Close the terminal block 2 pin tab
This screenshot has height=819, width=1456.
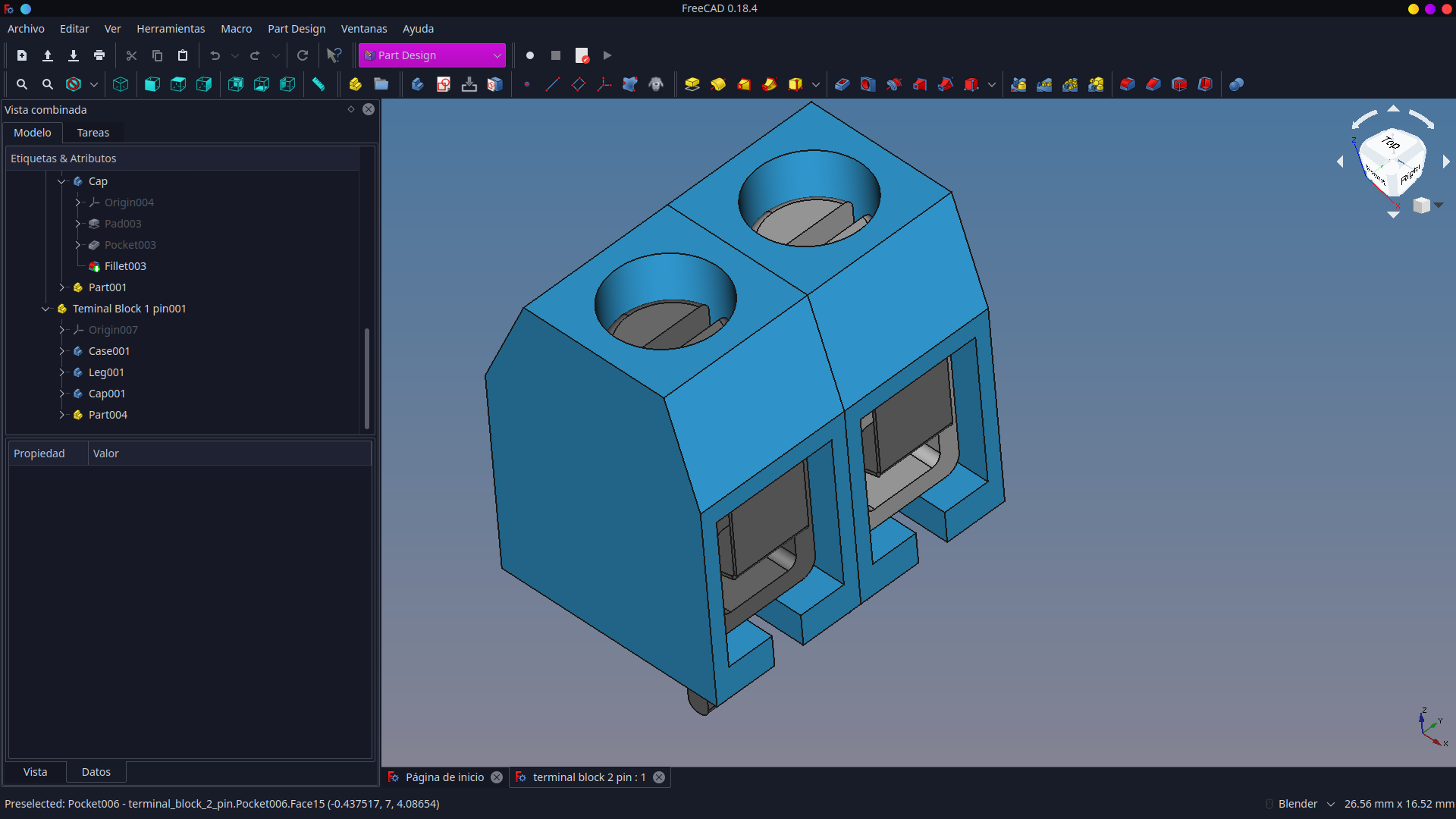[659, 777]
